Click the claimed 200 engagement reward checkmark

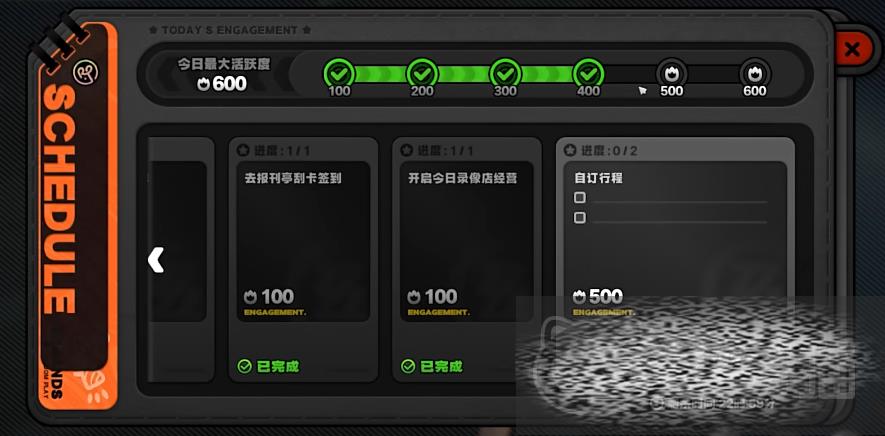422,73
